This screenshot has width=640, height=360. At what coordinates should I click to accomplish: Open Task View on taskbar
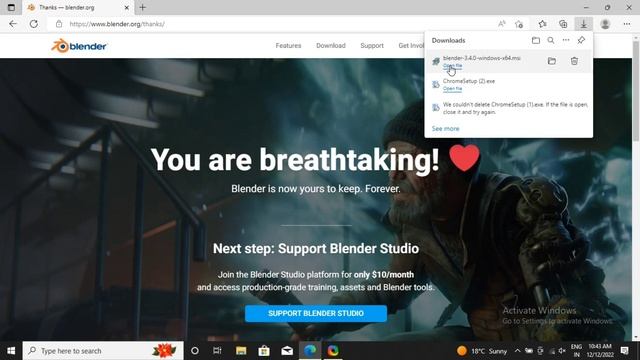click(217, 351)
